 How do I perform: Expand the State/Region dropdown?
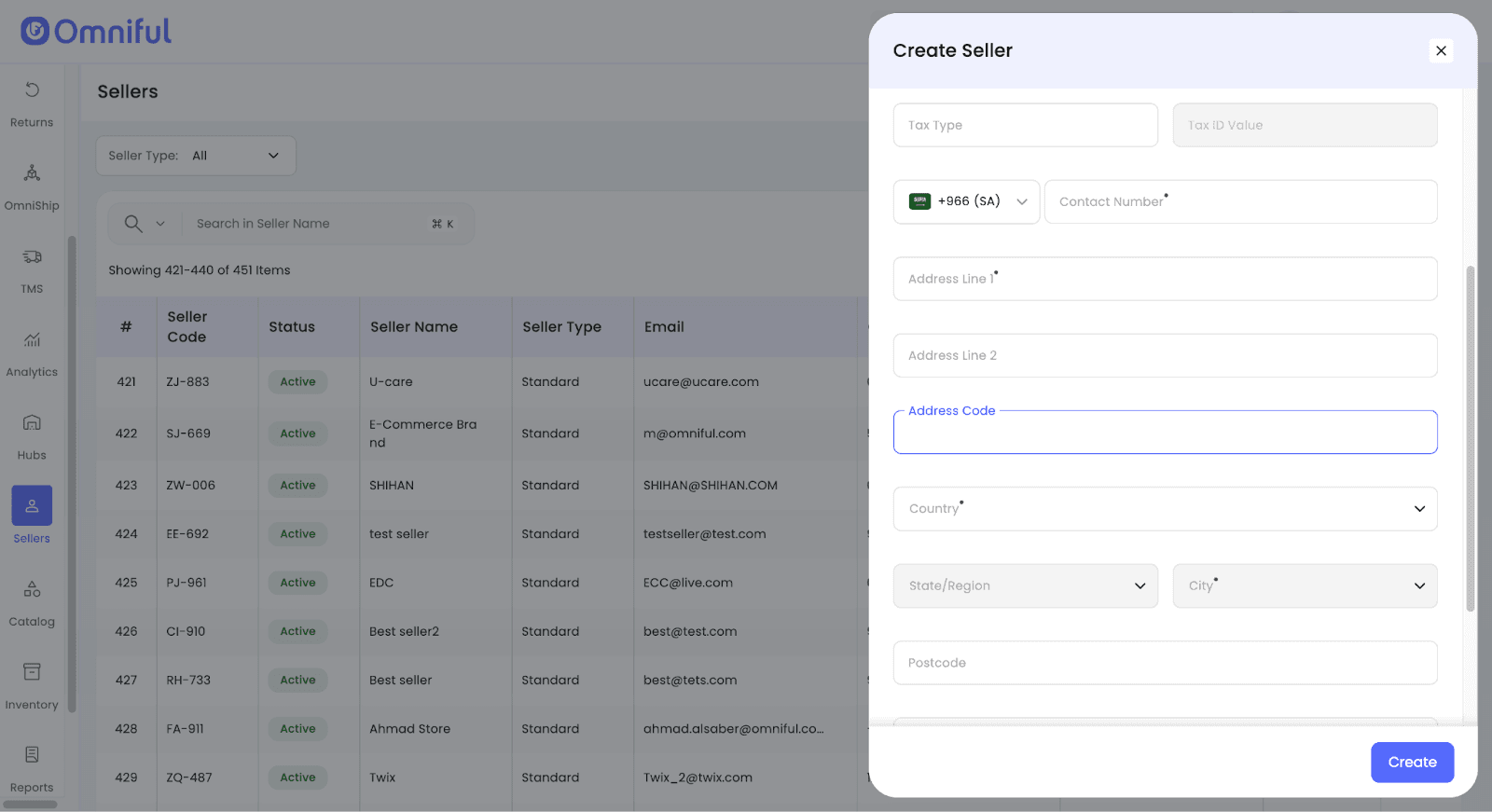tap(1025, 585)
